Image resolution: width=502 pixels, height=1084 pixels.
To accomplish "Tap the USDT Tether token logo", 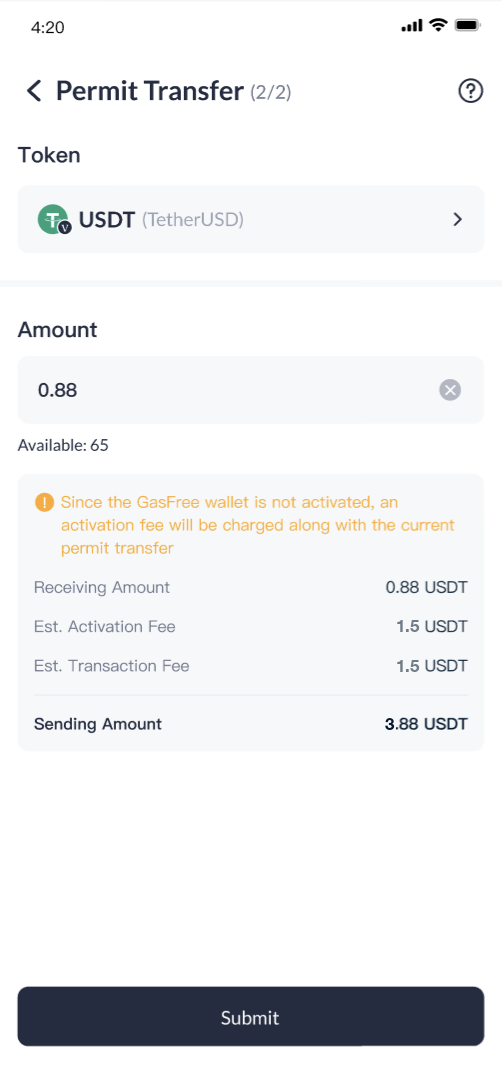I will (x=55, y=220).
